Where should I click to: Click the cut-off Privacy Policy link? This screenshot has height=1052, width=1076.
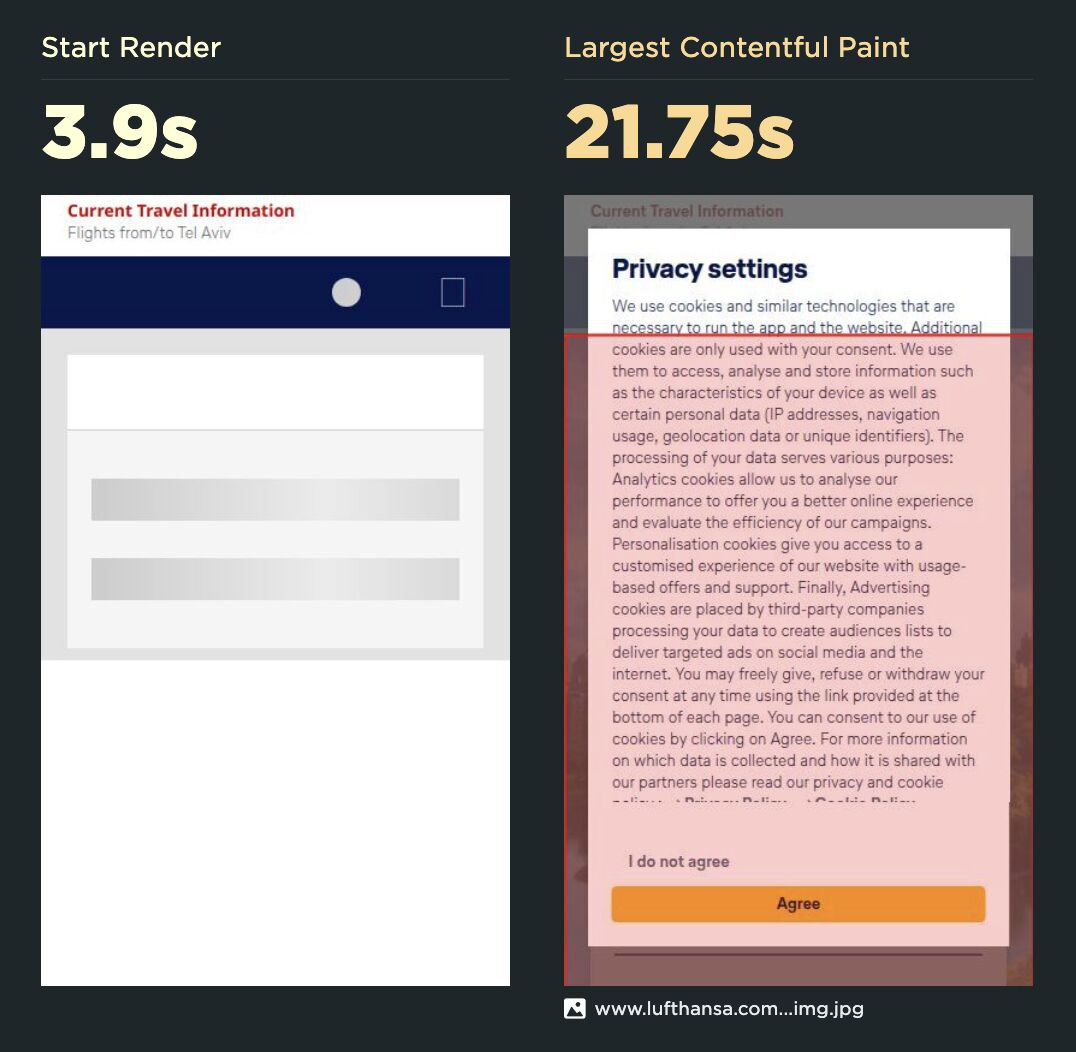coord(730,799)
